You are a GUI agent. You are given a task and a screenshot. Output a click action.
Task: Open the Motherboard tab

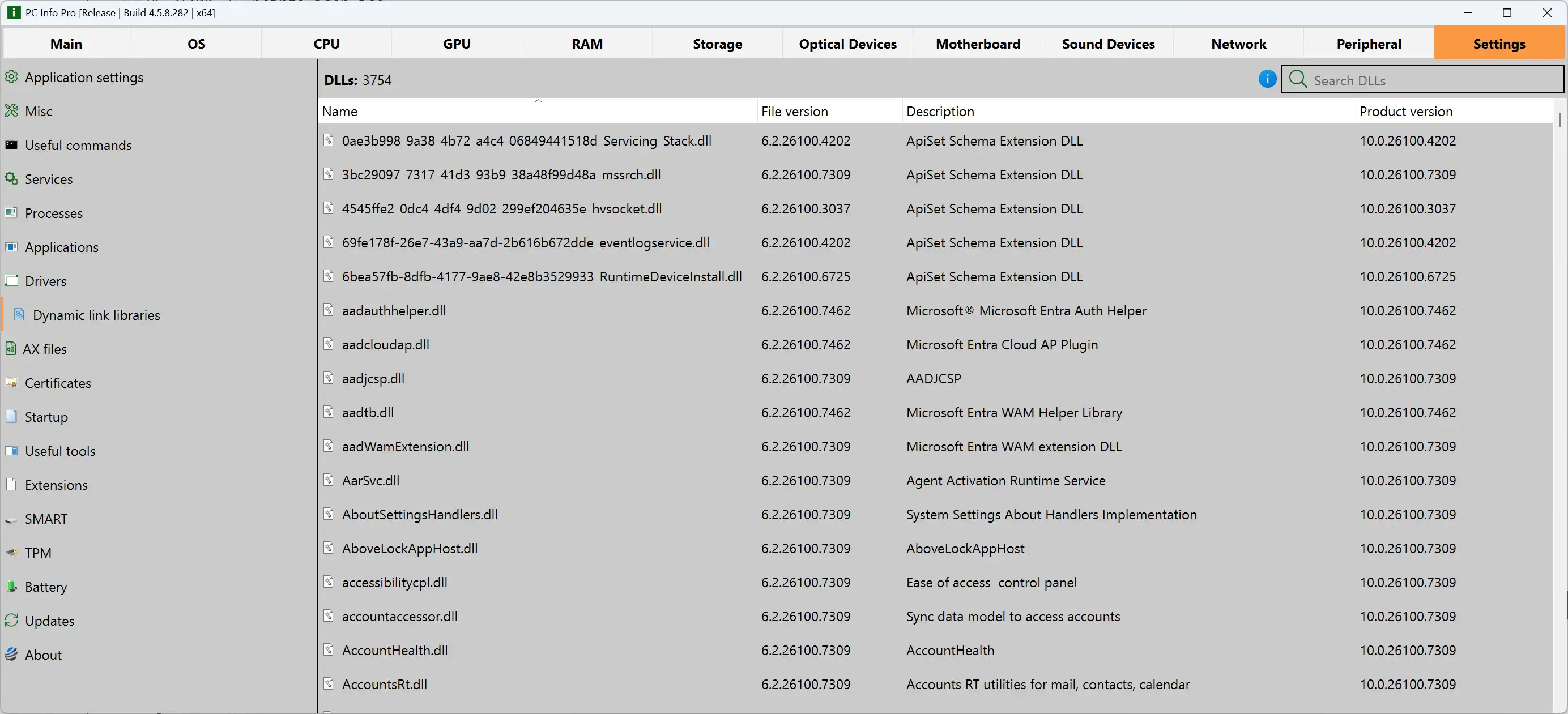(x=978, y=44)
